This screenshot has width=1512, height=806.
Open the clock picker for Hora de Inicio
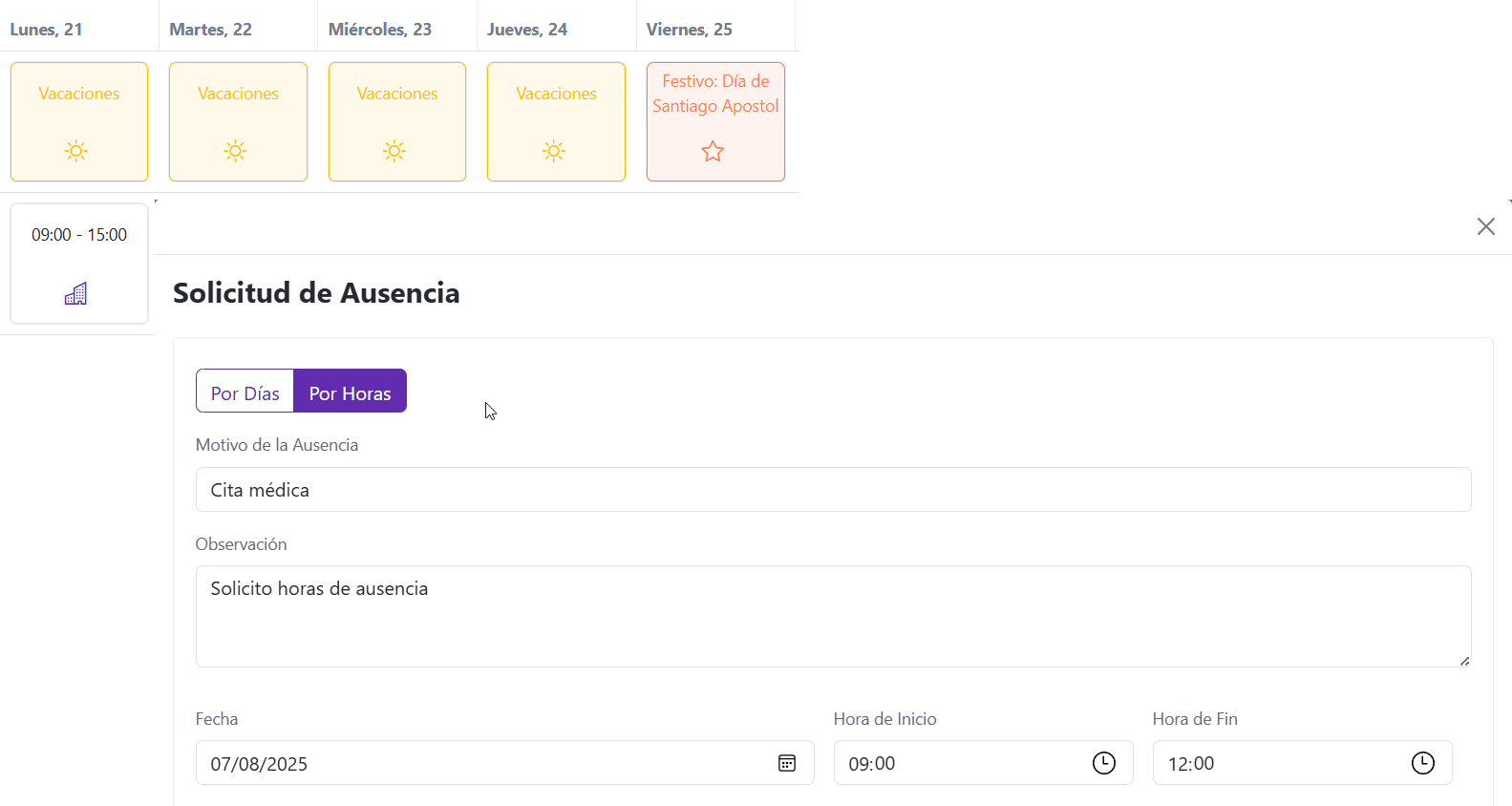1104,763
